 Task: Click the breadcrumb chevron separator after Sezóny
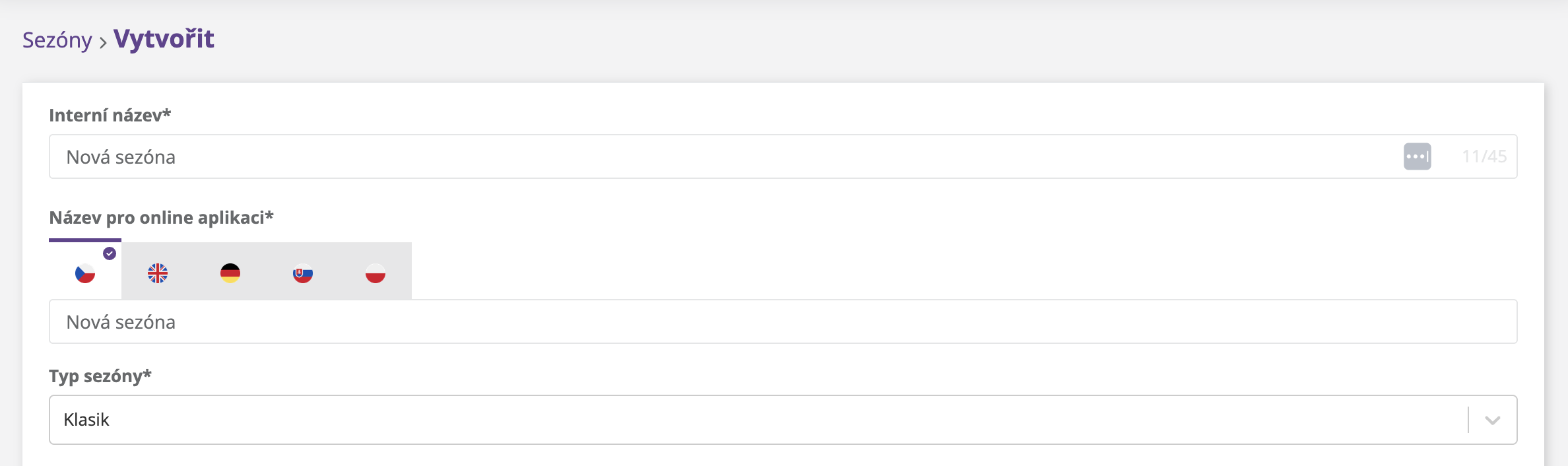(x=103, y=43)
